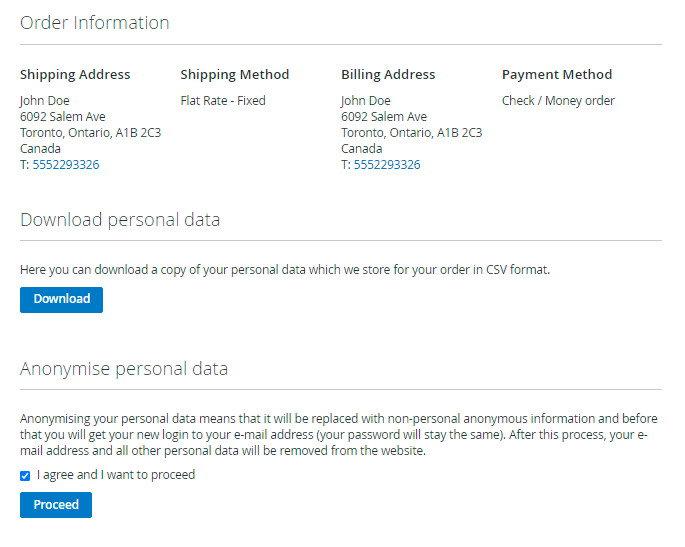The image size is (685, 547).
Task: Select the Payment Method column title
Action: [557, 75]
